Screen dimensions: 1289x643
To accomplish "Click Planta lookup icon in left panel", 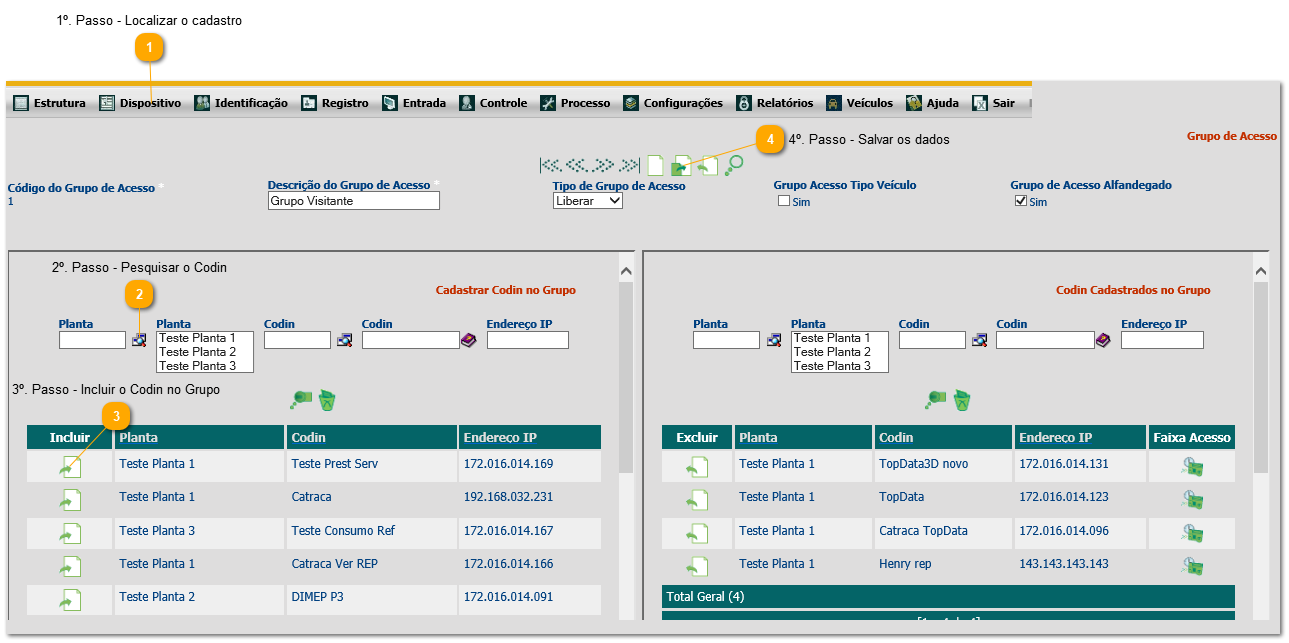I will click(x=139, y=340).
